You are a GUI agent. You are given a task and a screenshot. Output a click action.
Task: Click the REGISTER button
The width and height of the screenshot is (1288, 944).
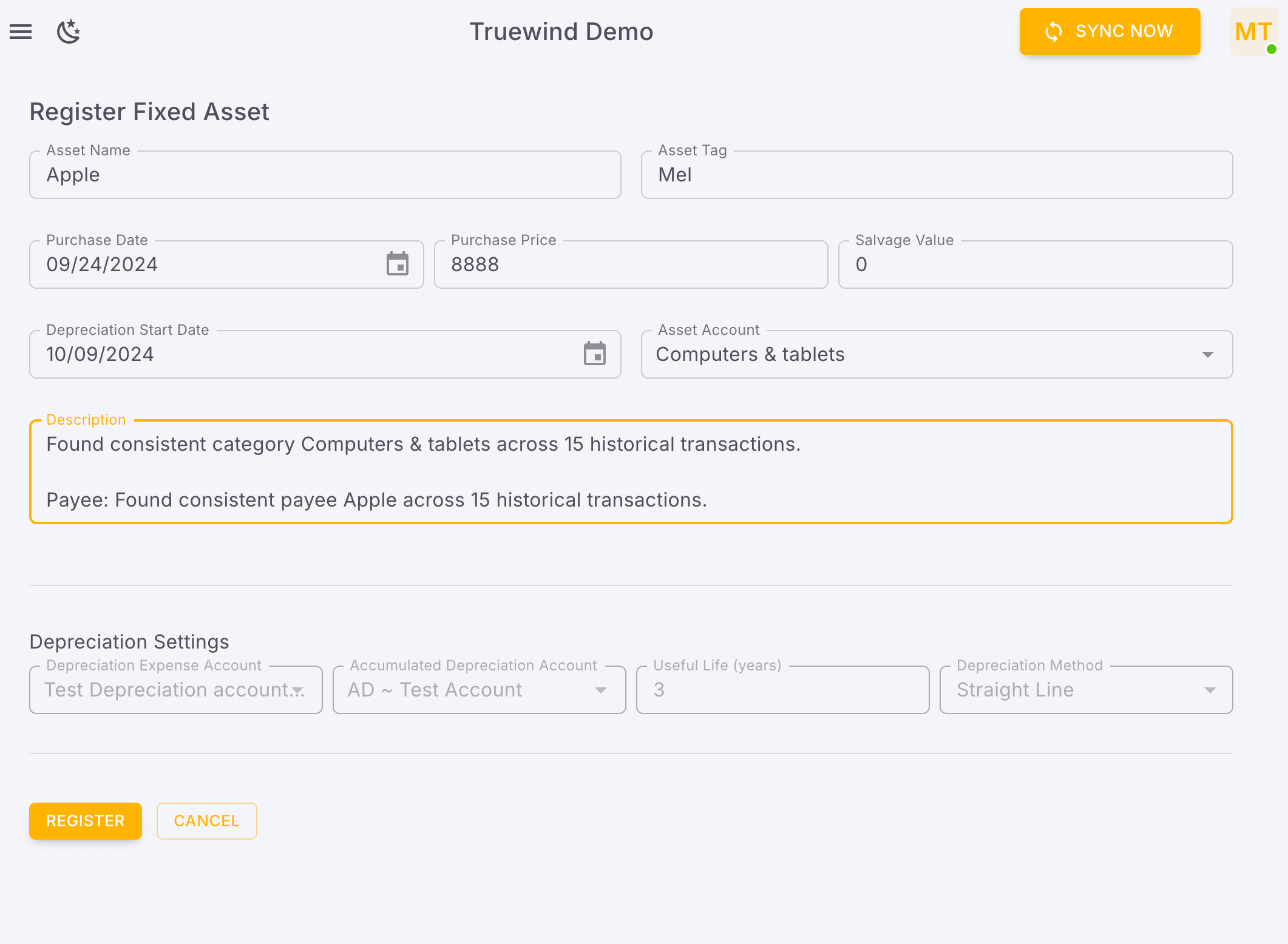point(85,821)
